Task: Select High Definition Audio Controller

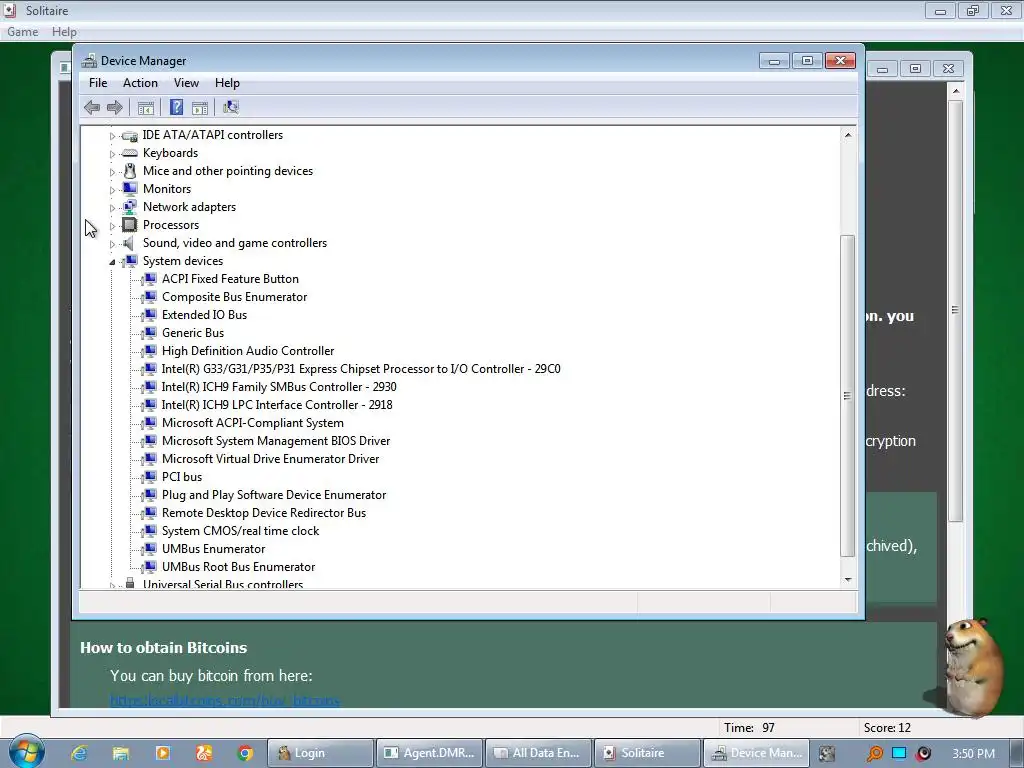Action: [x=248, y=351]
